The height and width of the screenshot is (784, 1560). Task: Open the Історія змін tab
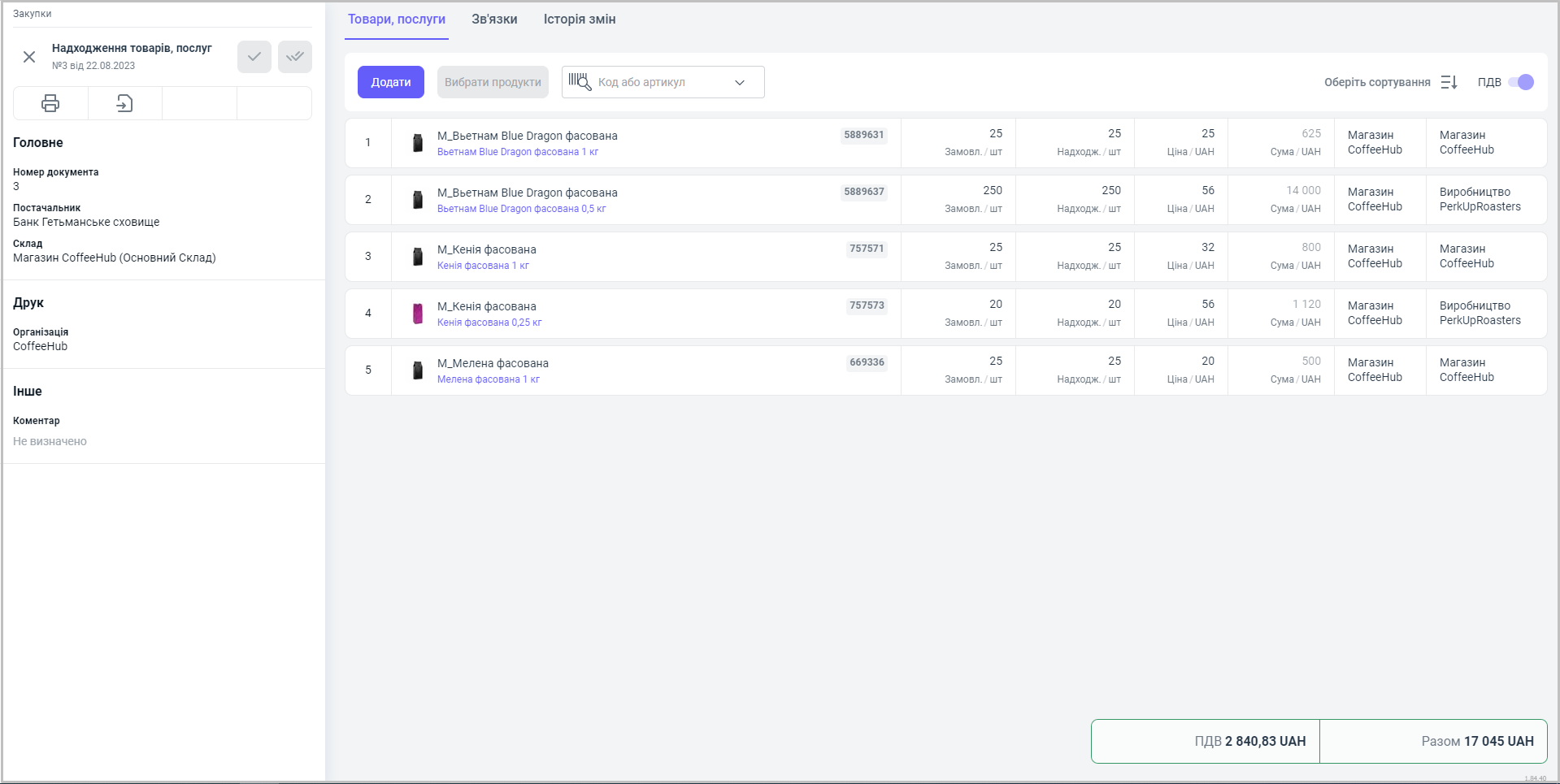point(580,19)
